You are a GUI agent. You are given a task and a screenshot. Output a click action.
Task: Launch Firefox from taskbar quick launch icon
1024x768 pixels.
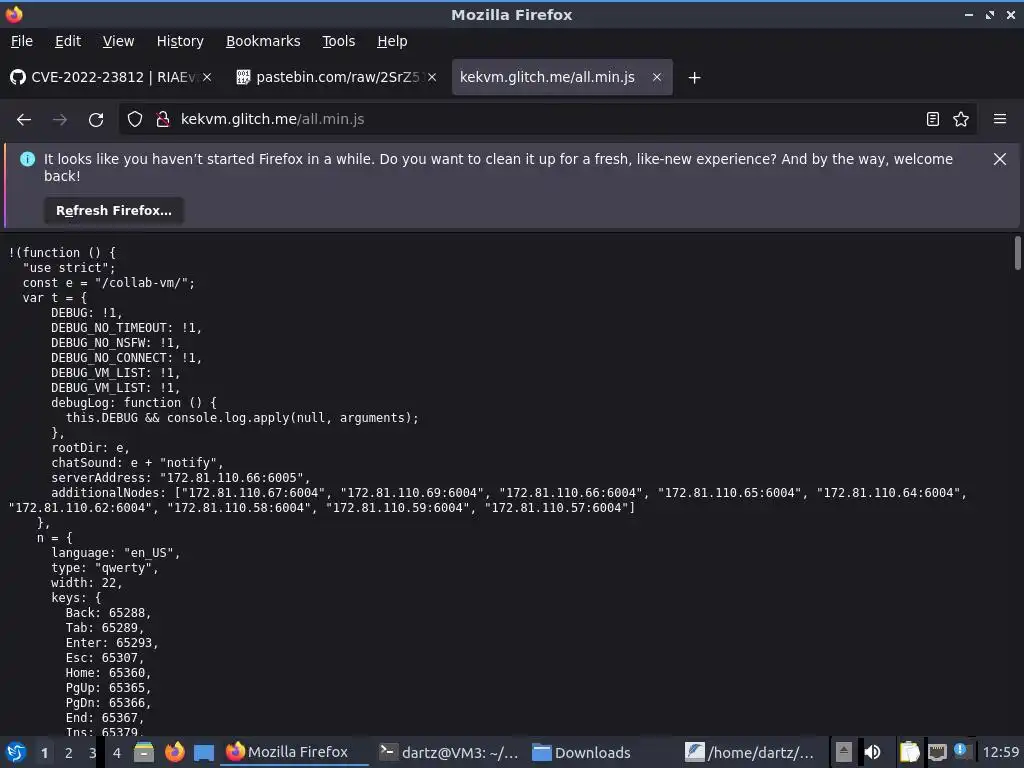point(174,752)
